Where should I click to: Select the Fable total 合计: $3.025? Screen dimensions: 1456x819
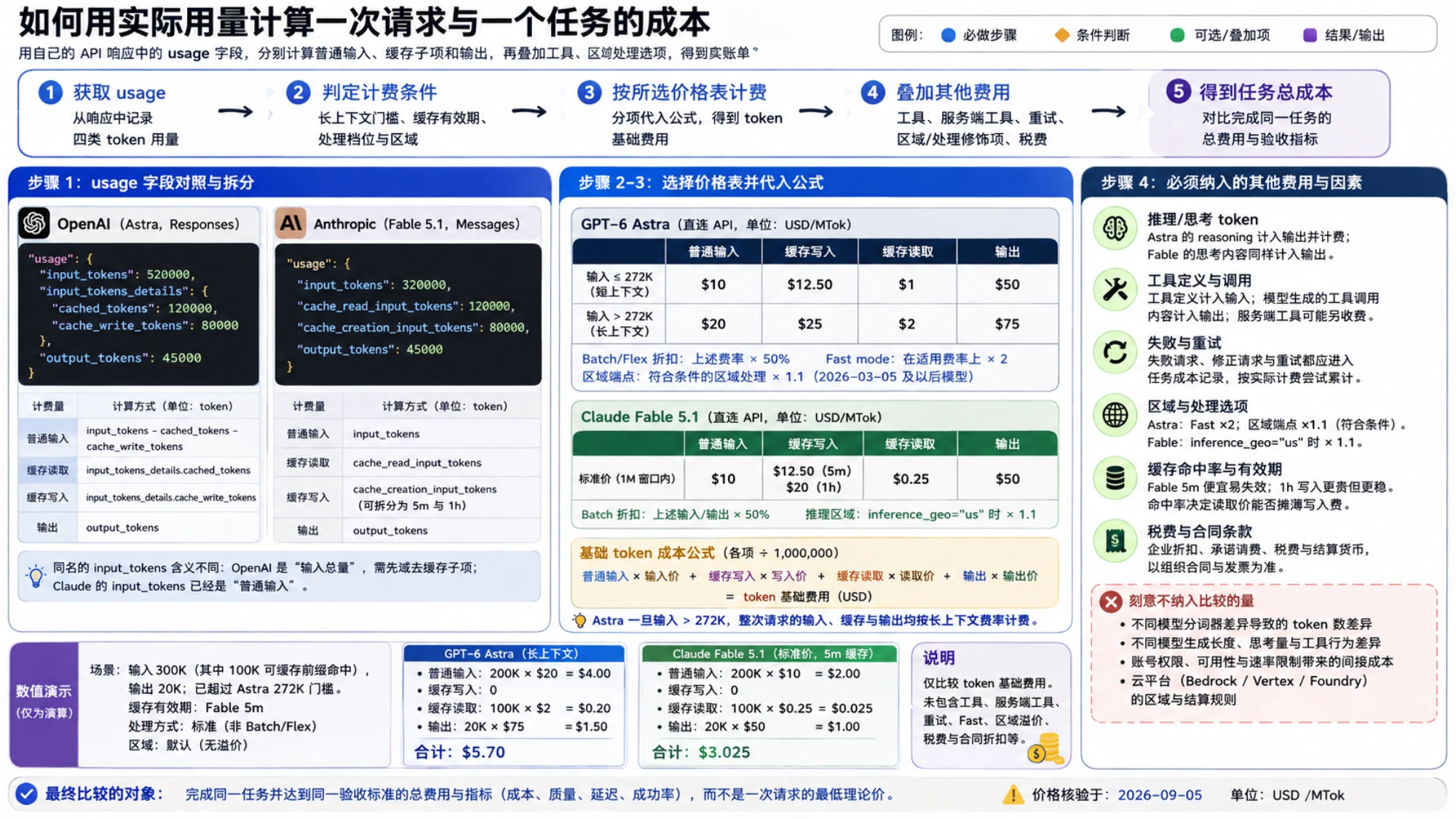(700, 752)
